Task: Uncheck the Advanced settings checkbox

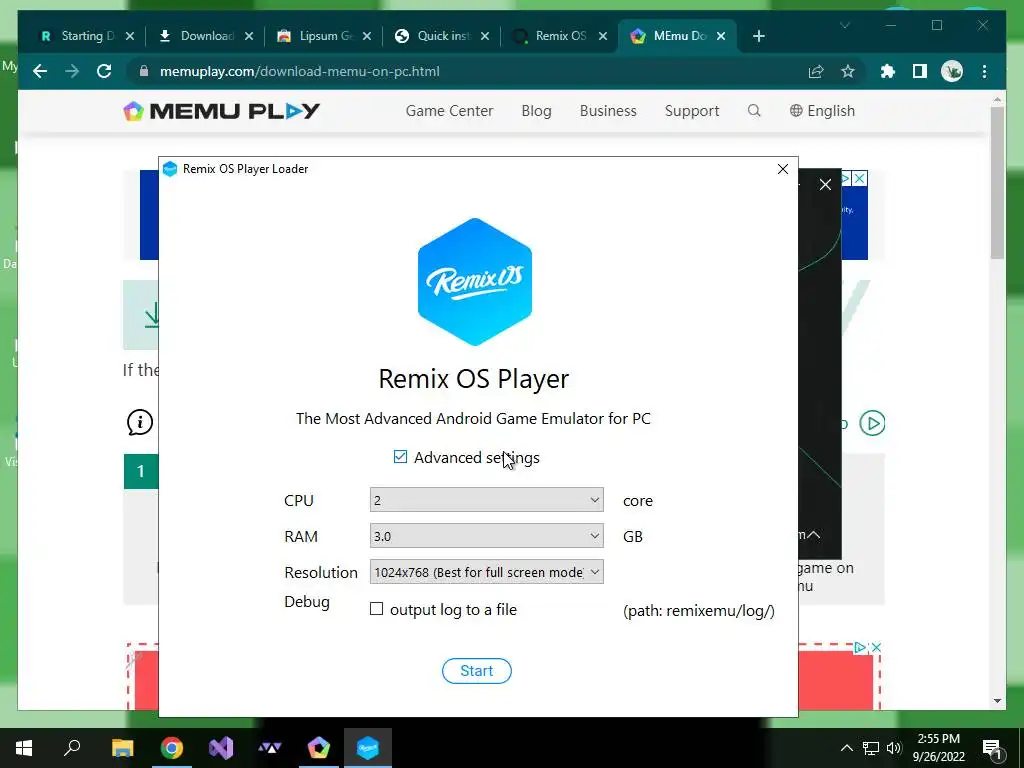Action: tap(400, 457)
